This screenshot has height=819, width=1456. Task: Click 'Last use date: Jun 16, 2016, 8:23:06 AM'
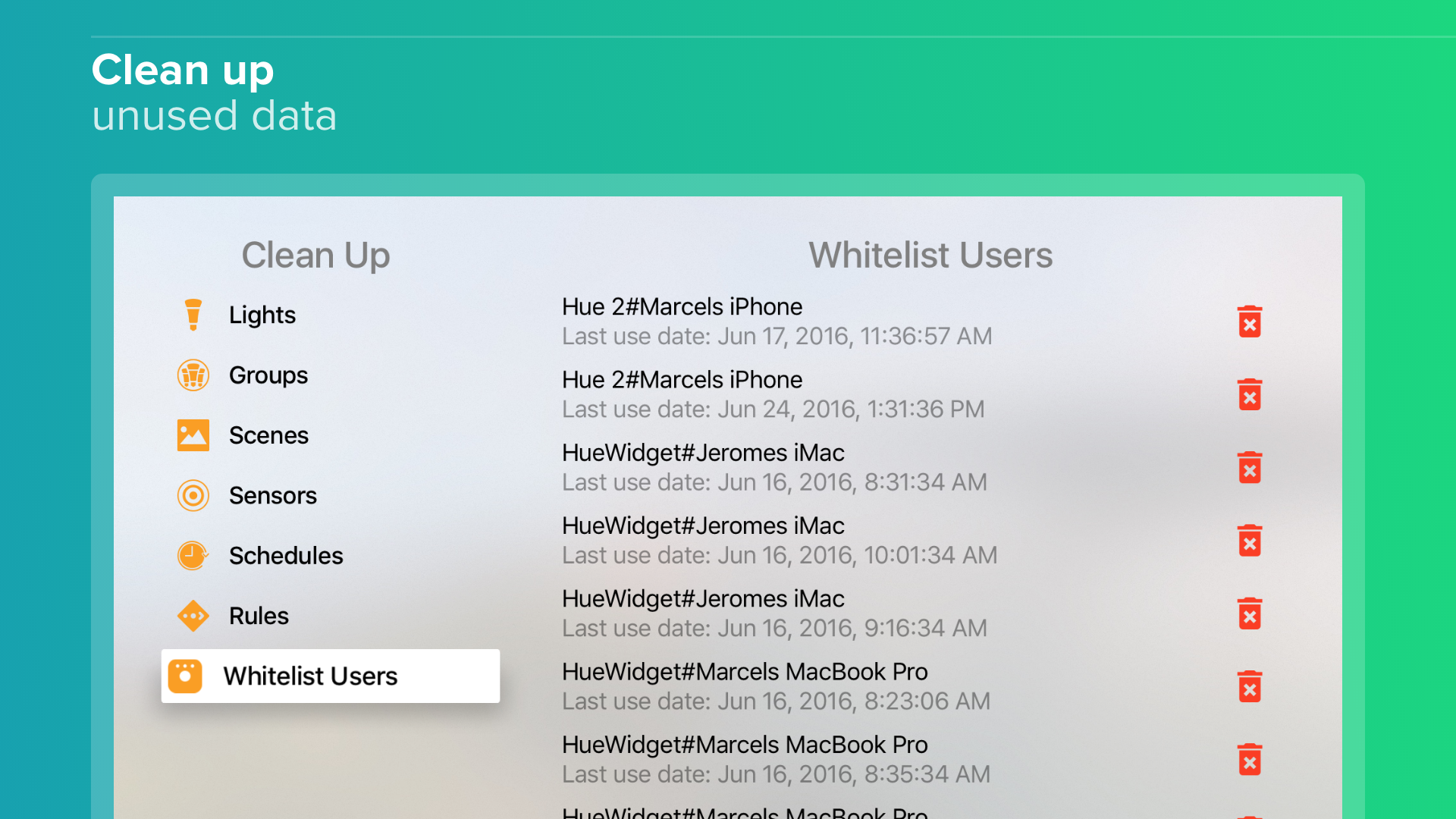776,701
